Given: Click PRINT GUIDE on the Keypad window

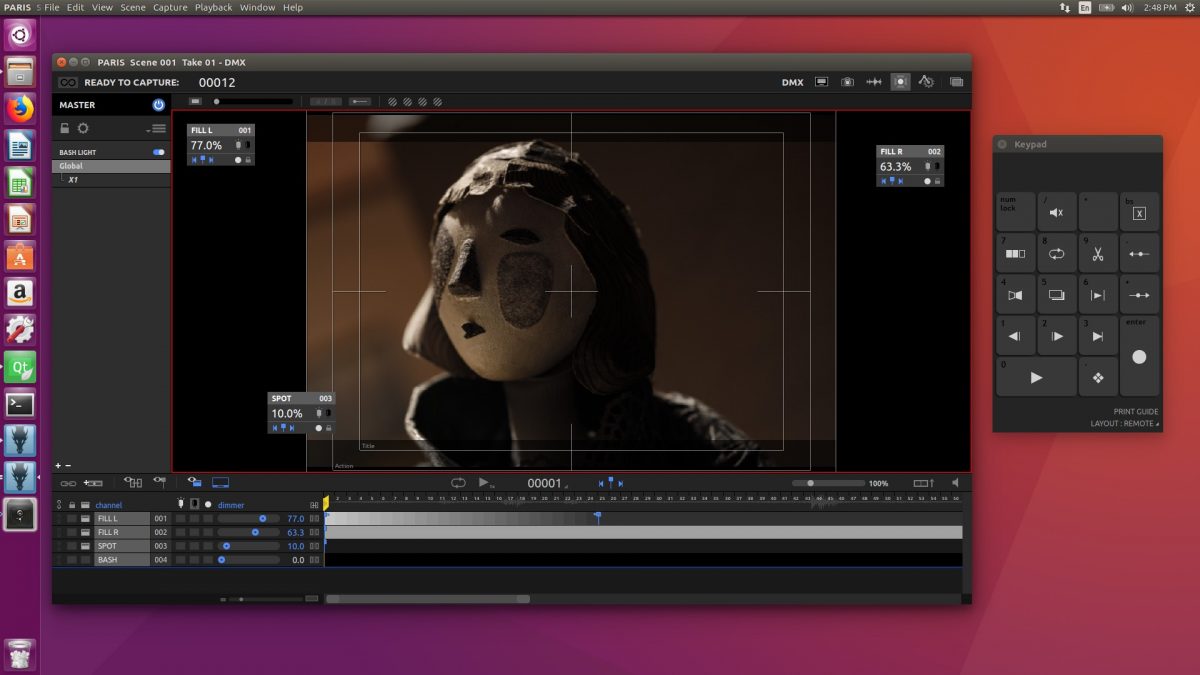Looking at the screenshot, I should 1136,411.
